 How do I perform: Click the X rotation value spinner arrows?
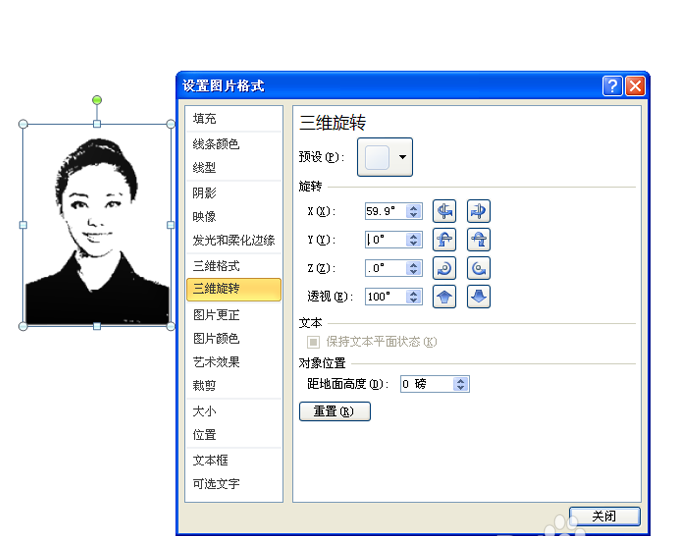tap(414, 211)
